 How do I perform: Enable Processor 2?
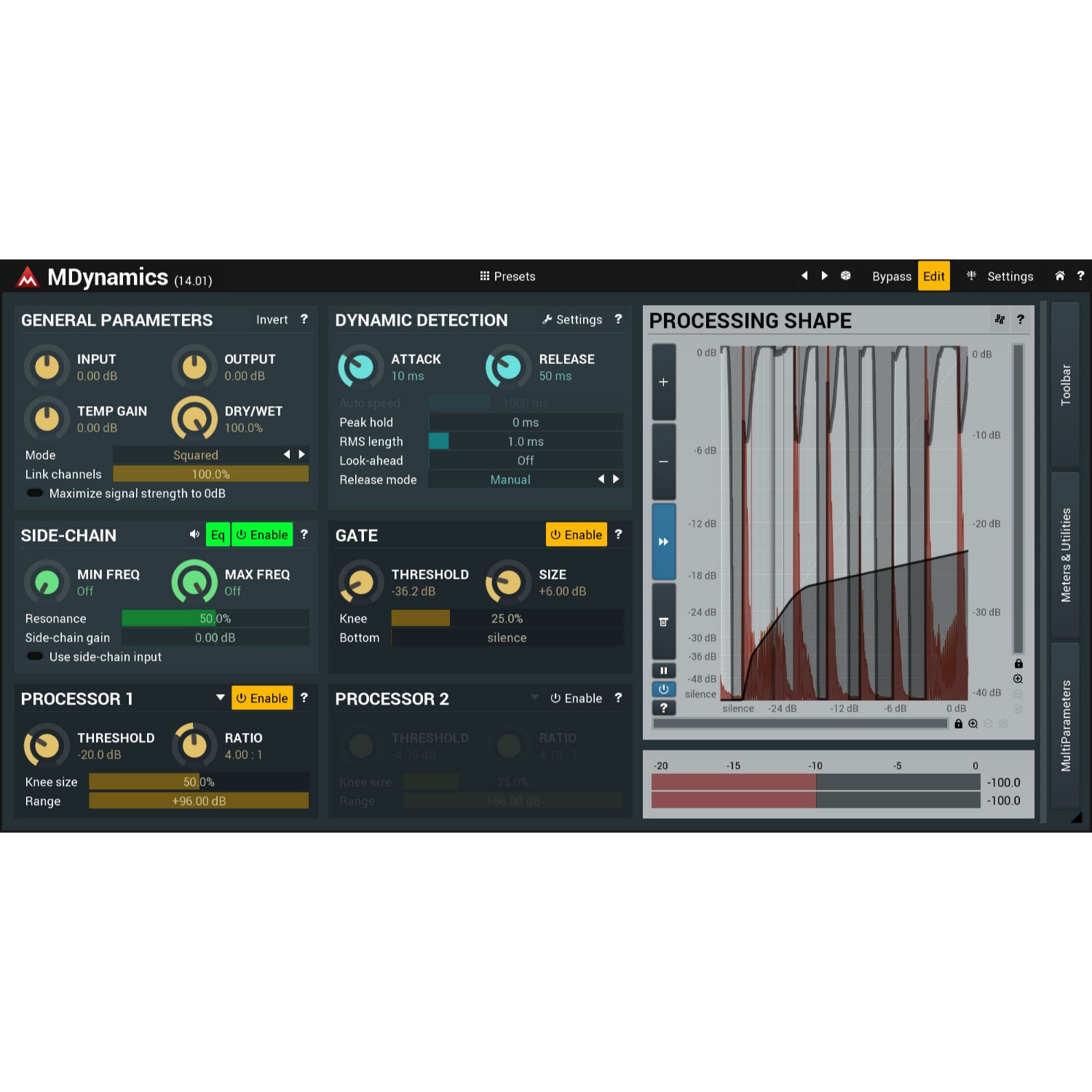[577, 697]
